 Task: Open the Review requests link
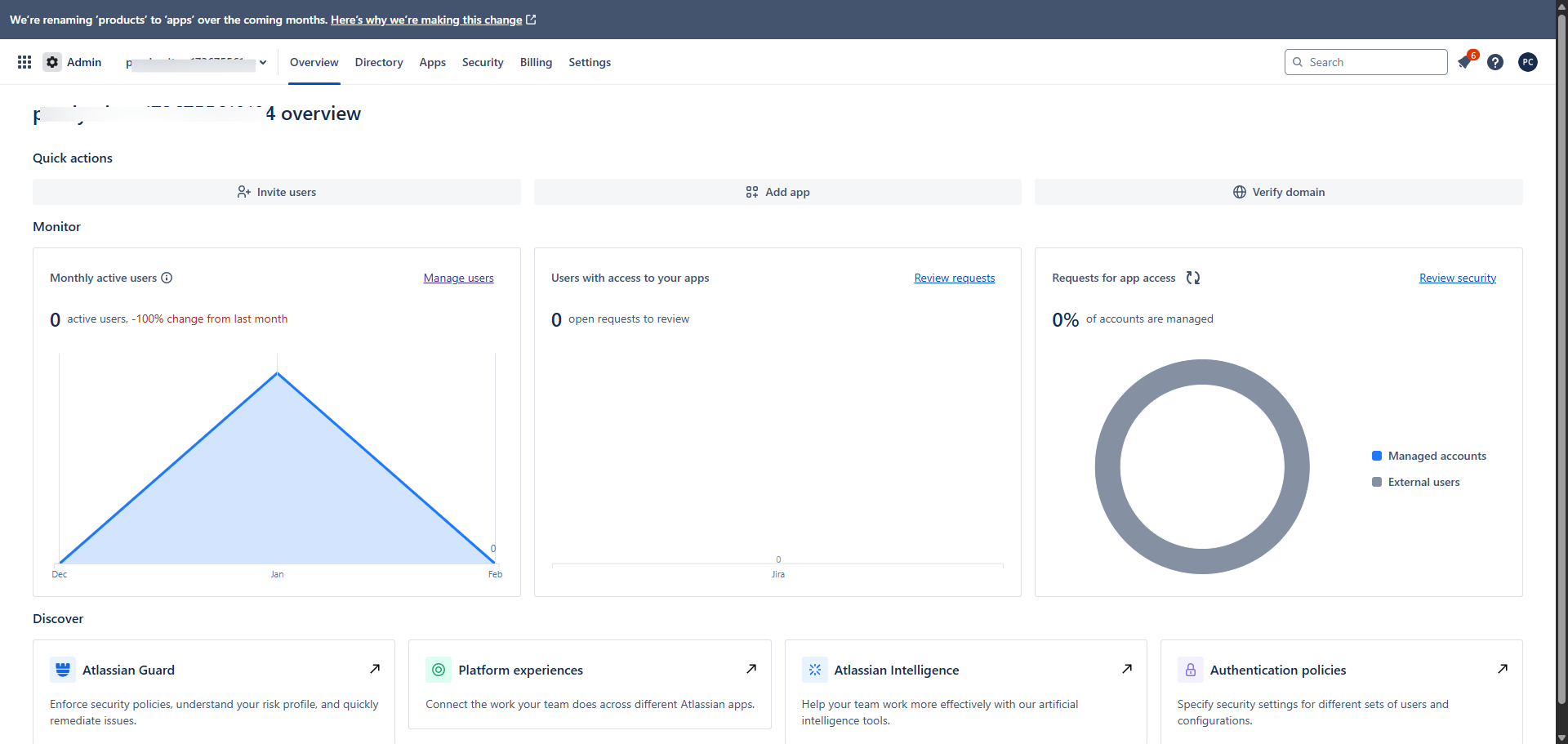pos(954,278)
